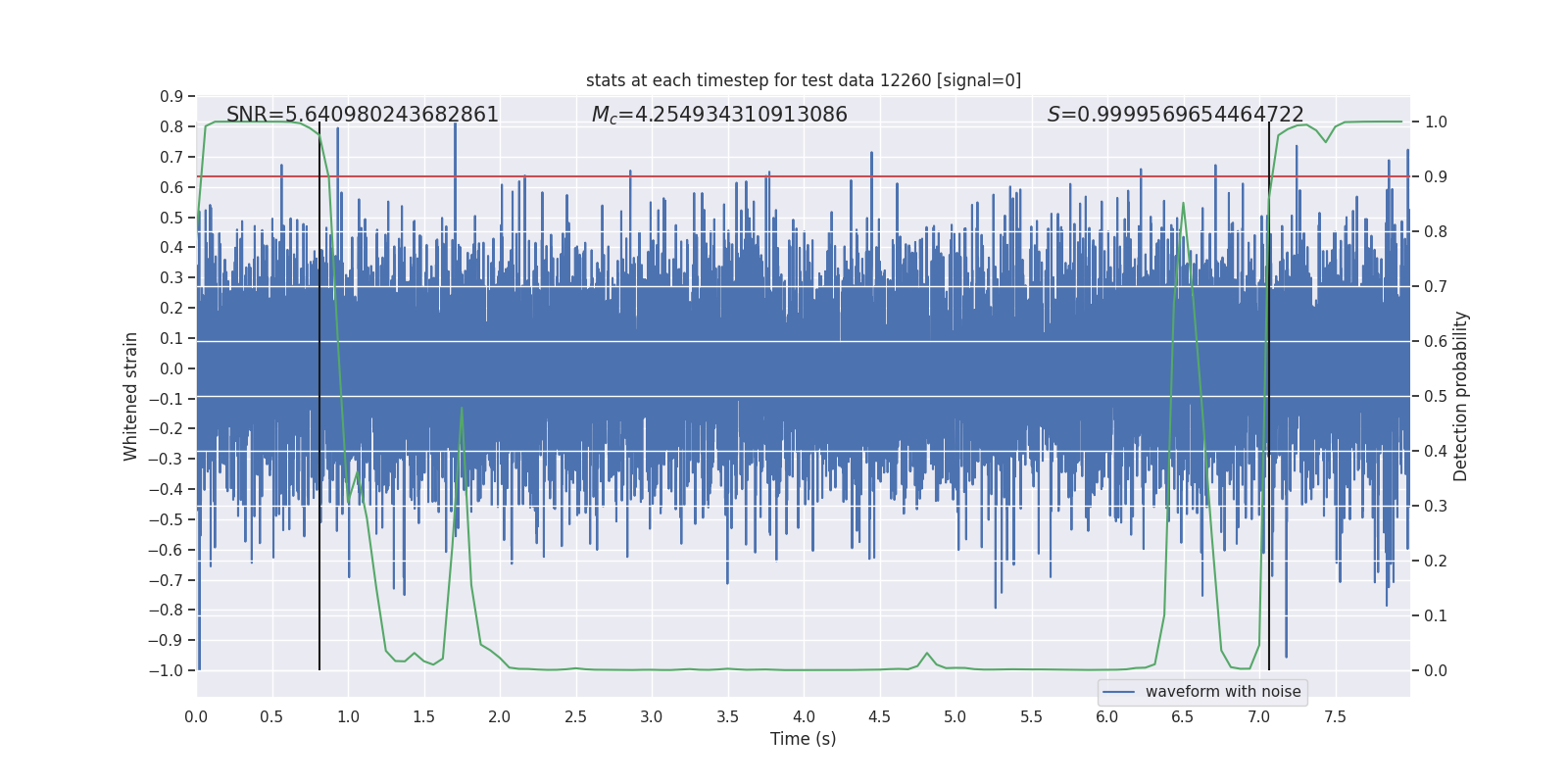
Task: Click the −0.3 tick on the Whitened strain axis
Action: pyautogui.click(x=166, y=459)
